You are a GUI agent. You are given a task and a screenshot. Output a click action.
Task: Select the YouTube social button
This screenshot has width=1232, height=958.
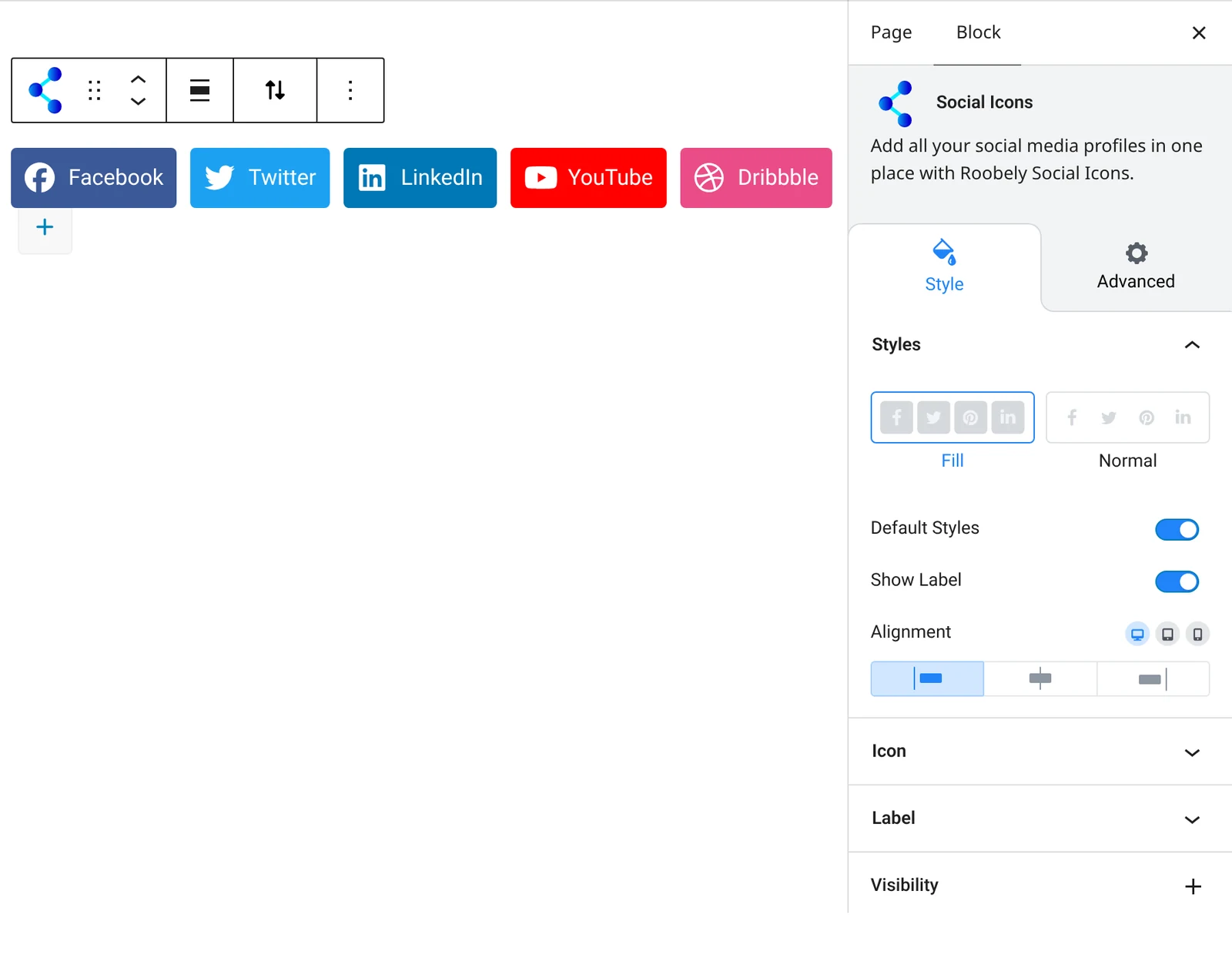[x=588, y=178]
